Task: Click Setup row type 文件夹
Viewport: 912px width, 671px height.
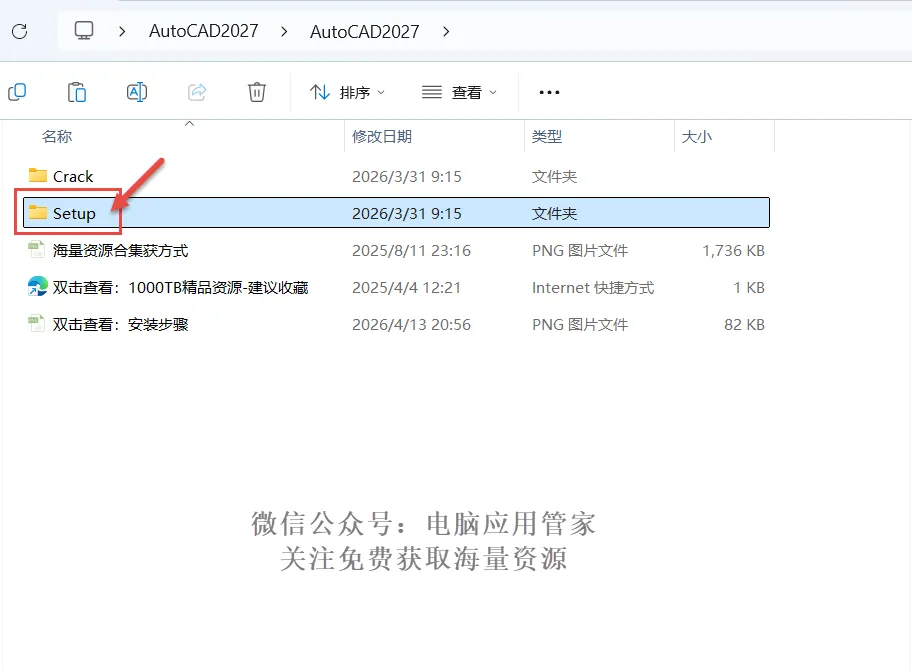Action: point(554,213)
